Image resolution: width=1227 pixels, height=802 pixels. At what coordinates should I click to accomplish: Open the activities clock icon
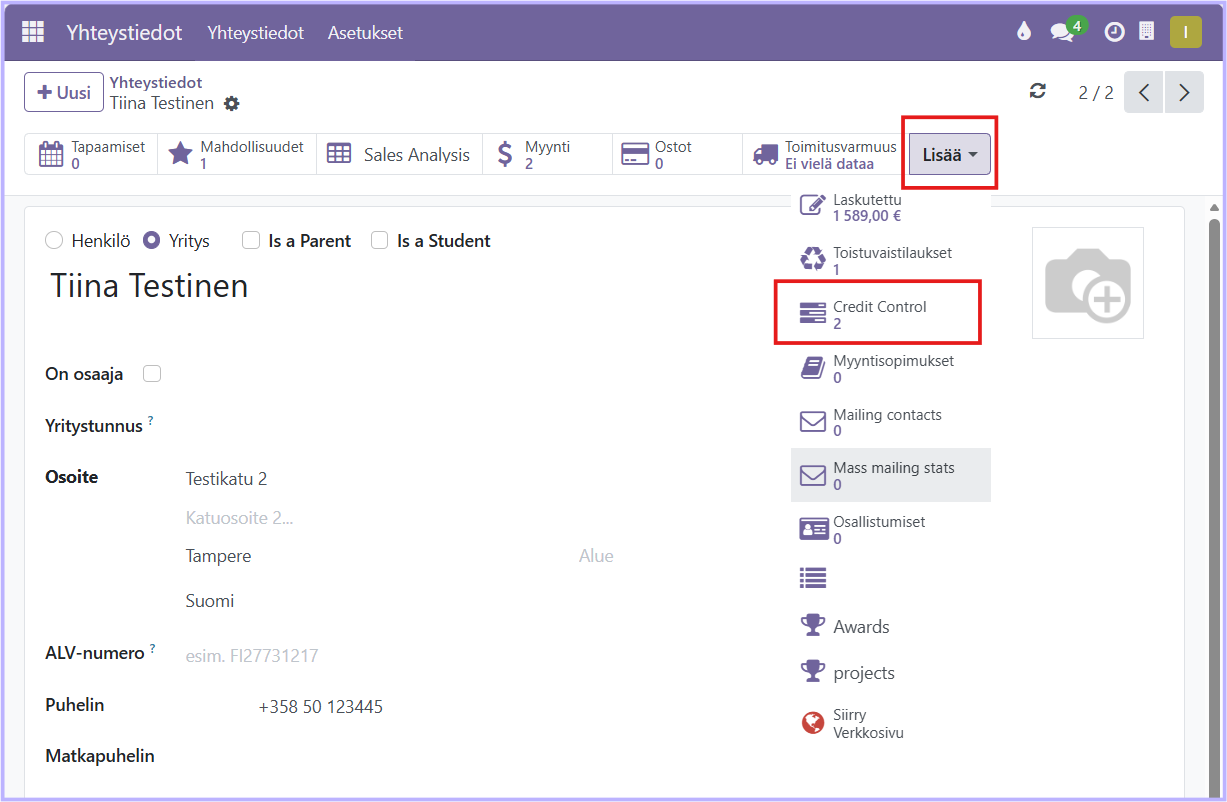coord(1114,32)
